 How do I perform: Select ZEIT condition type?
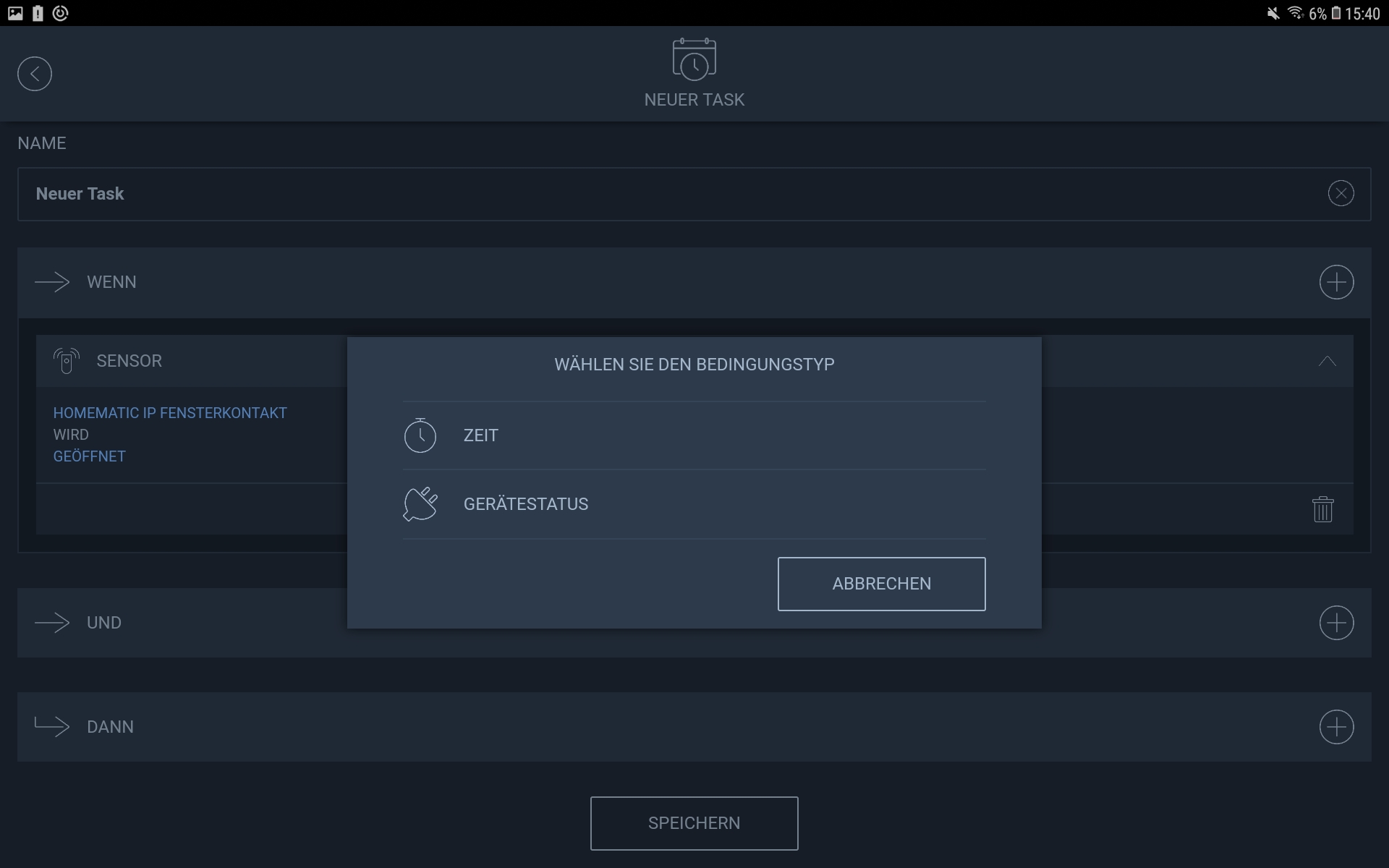coord(481,435)
